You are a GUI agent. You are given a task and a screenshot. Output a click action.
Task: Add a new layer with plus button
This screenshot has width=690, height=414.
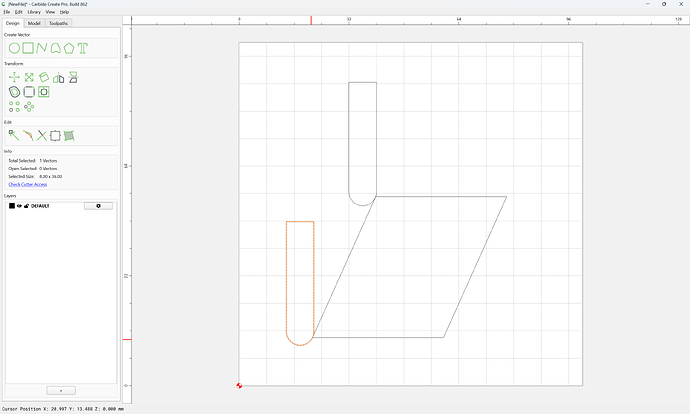pyautogui.click(x=61, y=391)
